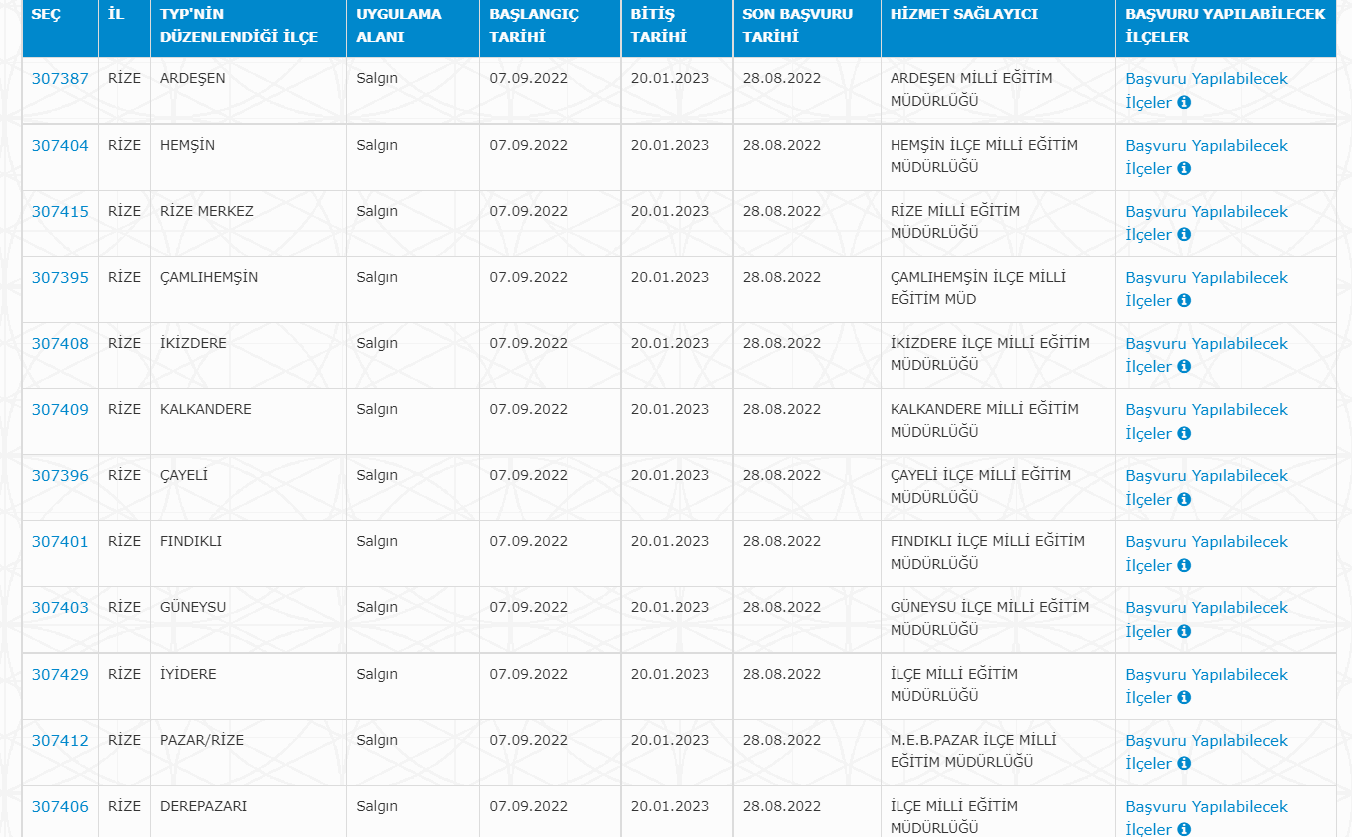This screenshot has height=837, width=1352.
Task: Open the 307429 selection link
Action: [60, 674]
